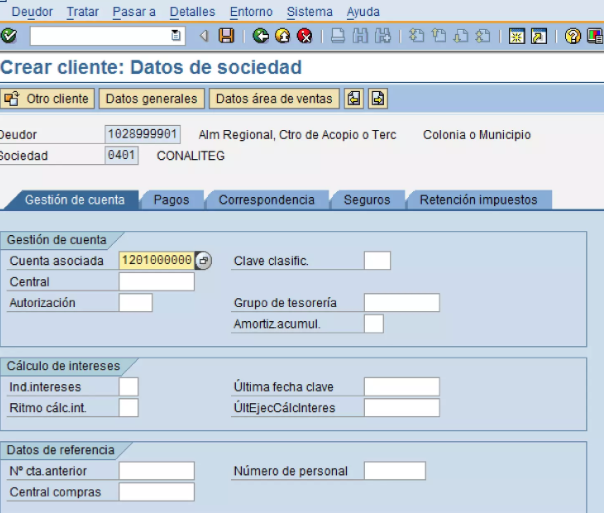The height and width of the screenshot is (513, 604).
Task: Click the Nº cta.anterior input field
Action: 157,471
